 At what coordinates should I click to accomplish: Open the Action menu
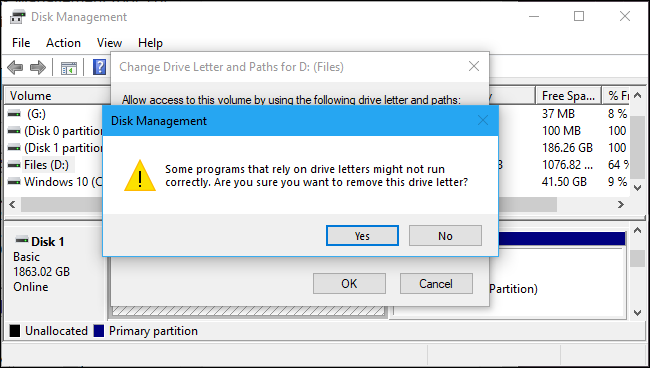click(x=63, y=43)
